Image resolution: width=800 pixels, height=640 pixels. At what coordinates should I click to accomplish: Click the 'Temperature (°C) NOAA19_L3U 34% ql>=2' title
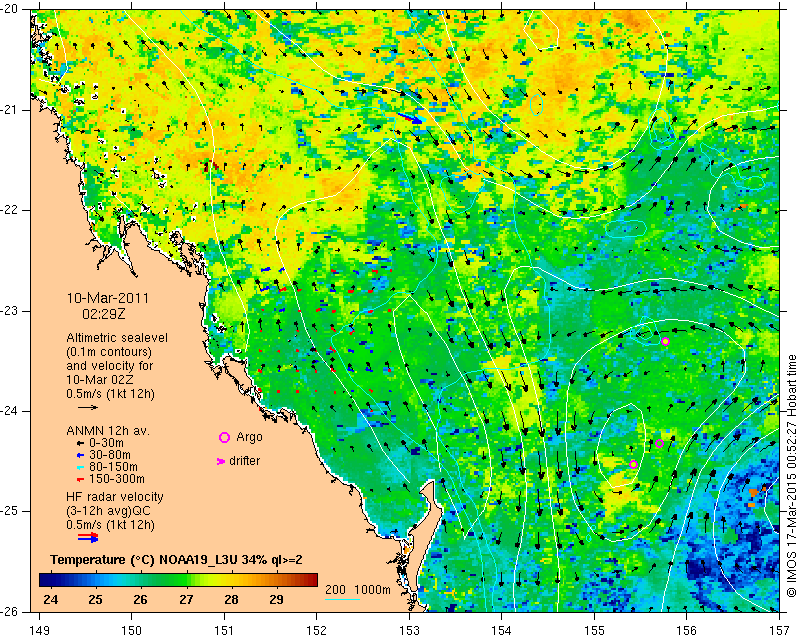pyautogui.click(x=177, y=559)
